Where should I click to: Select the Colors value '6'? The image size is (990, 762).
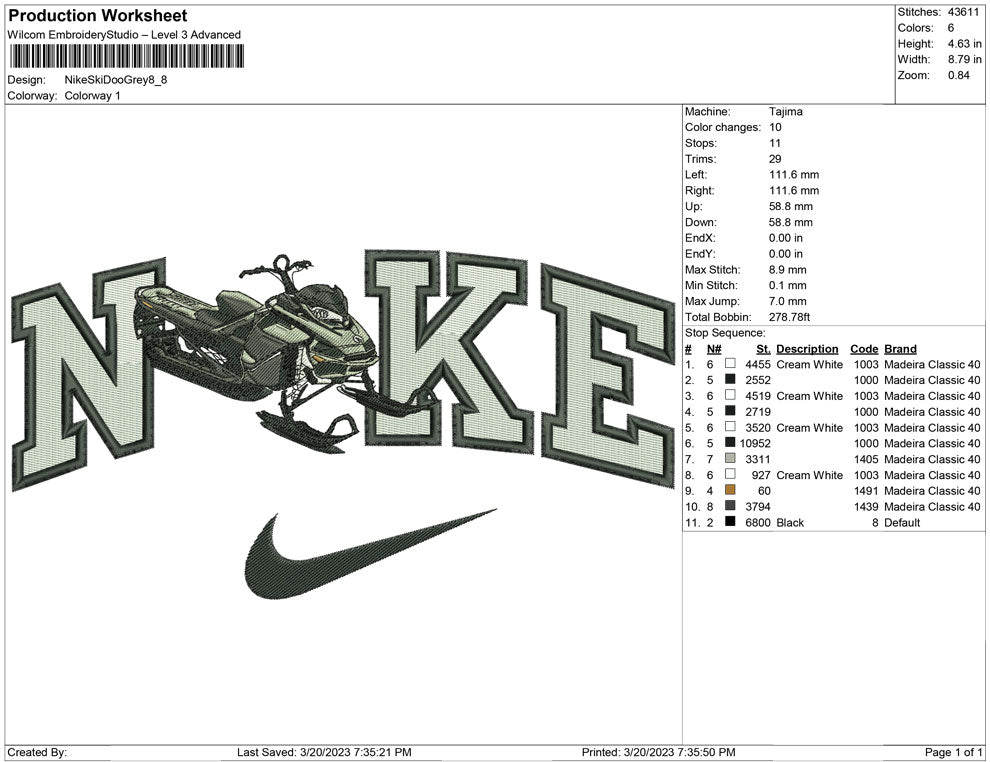click(x=951, y=28)
